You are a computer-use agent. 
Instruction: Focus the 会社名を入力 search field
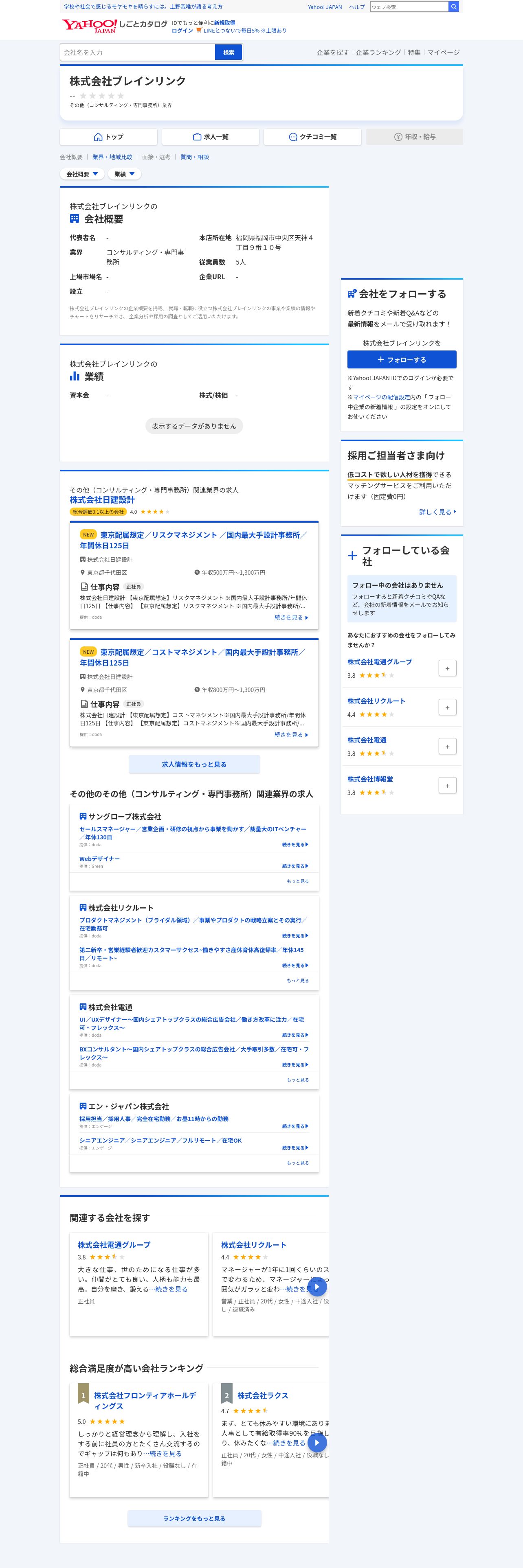click(138, 53)
